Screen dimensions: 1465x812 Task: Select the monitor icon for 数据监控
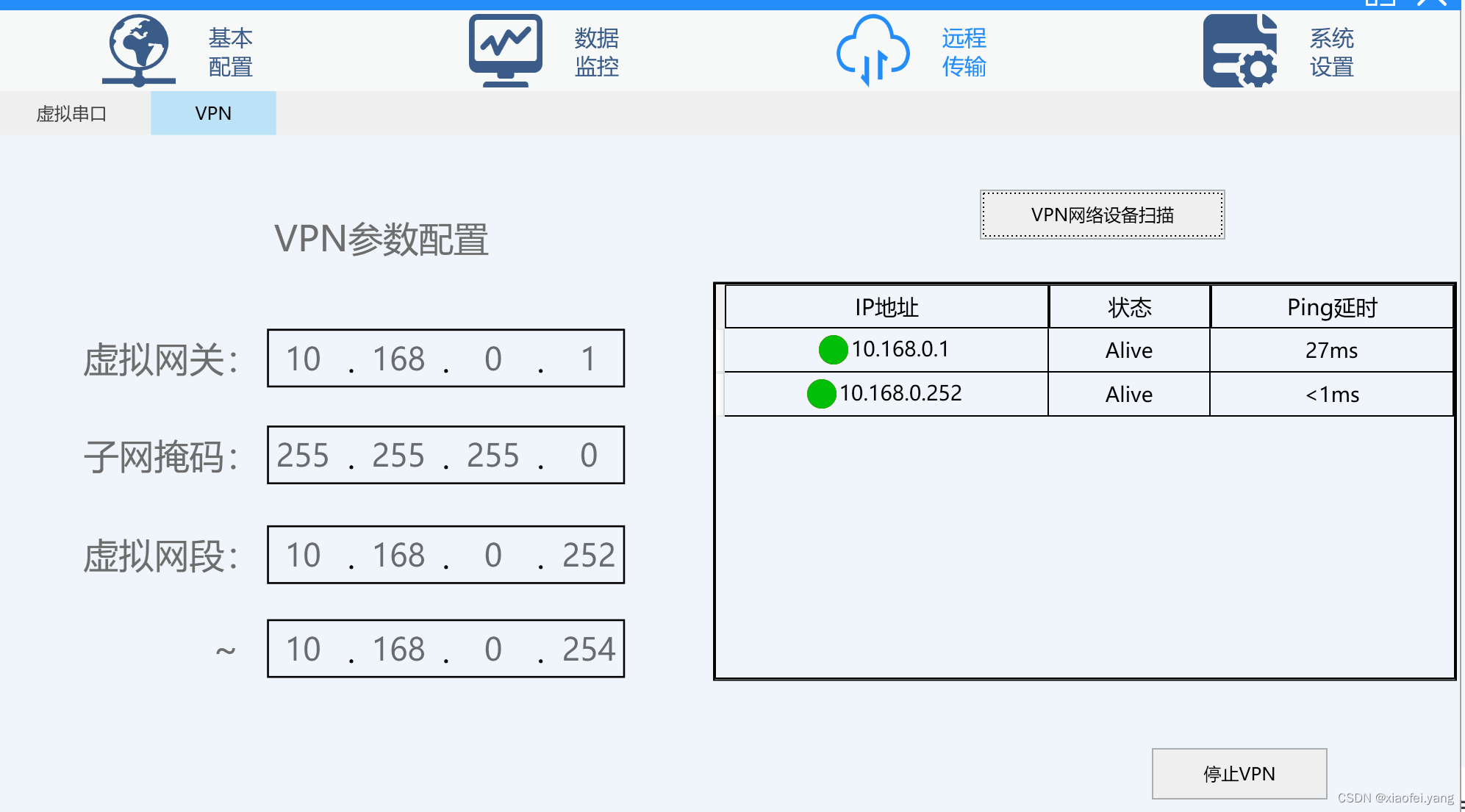click(505, 46)
